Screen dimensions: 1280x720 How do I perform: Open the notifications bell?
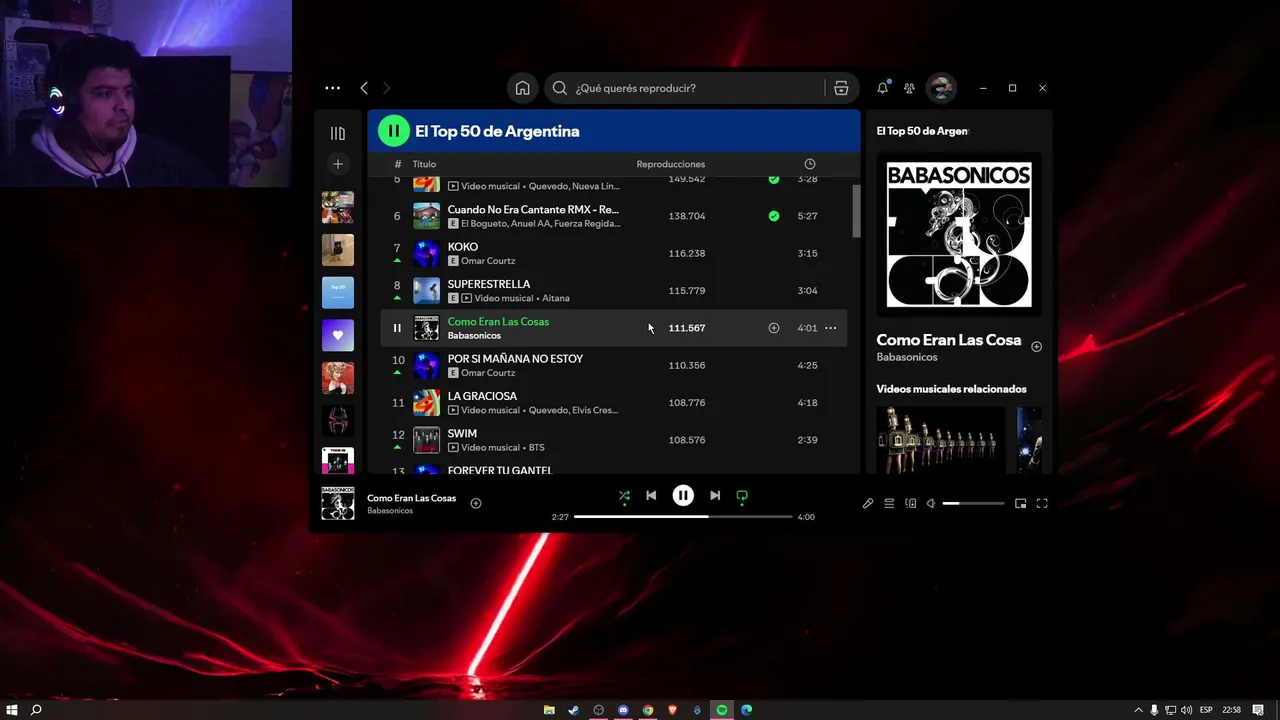click(882, 88)
